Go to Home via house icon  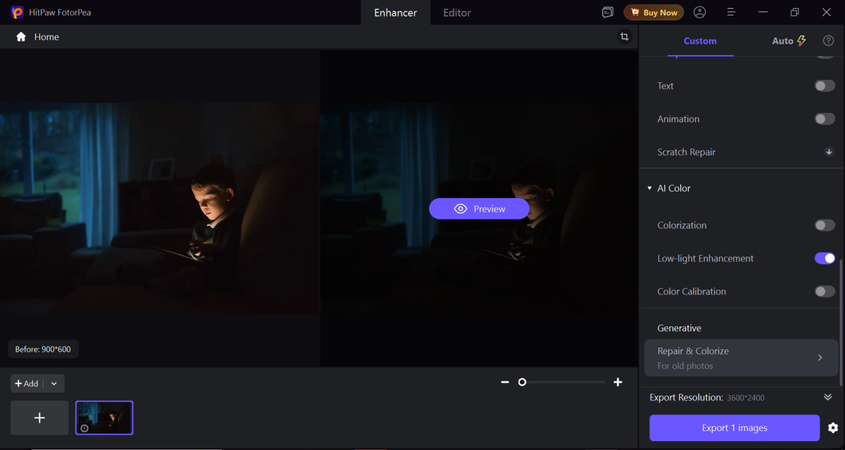[21, 37]
